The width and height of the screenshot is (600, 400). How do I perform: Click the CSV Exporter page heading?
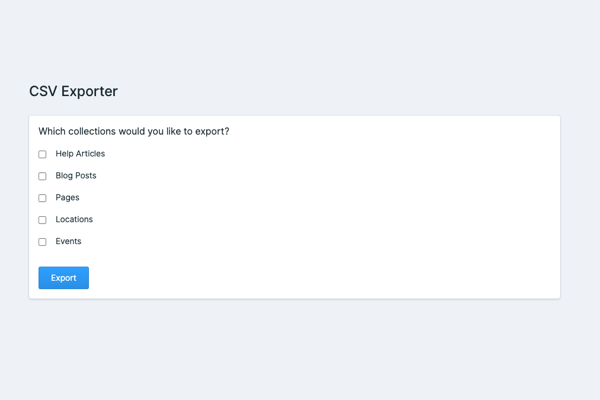click(x=73, y=91)
